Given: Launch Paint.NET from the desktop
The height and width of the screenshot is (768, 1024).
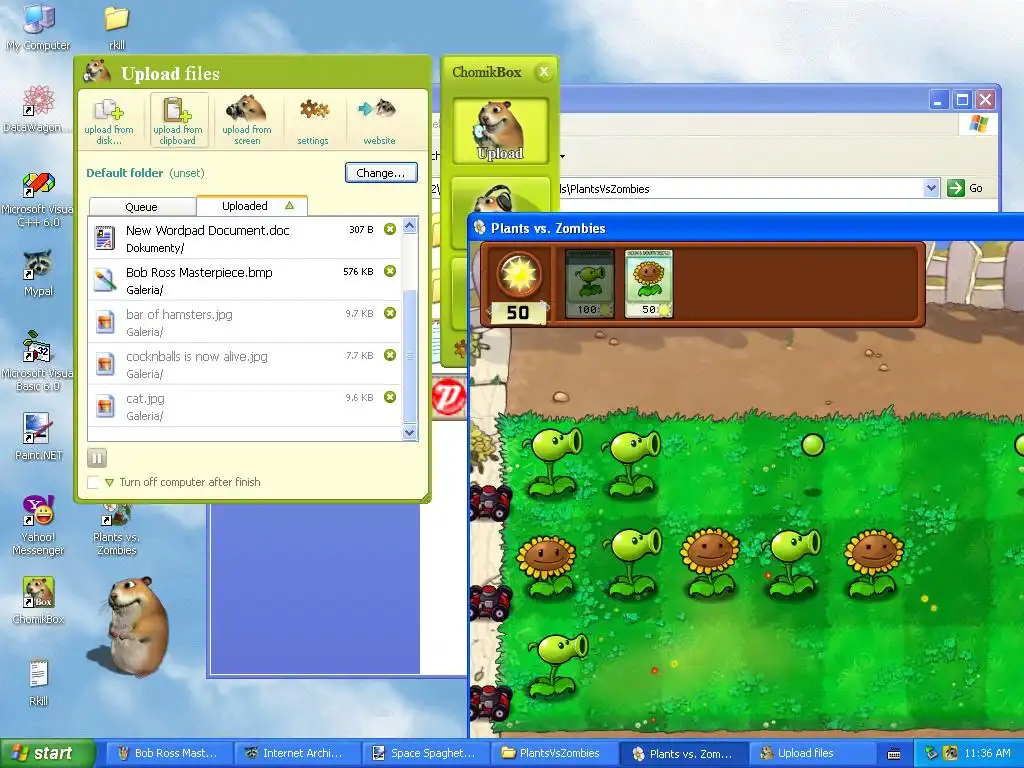Looking at the screenshot, I should (x=39, y=436).
